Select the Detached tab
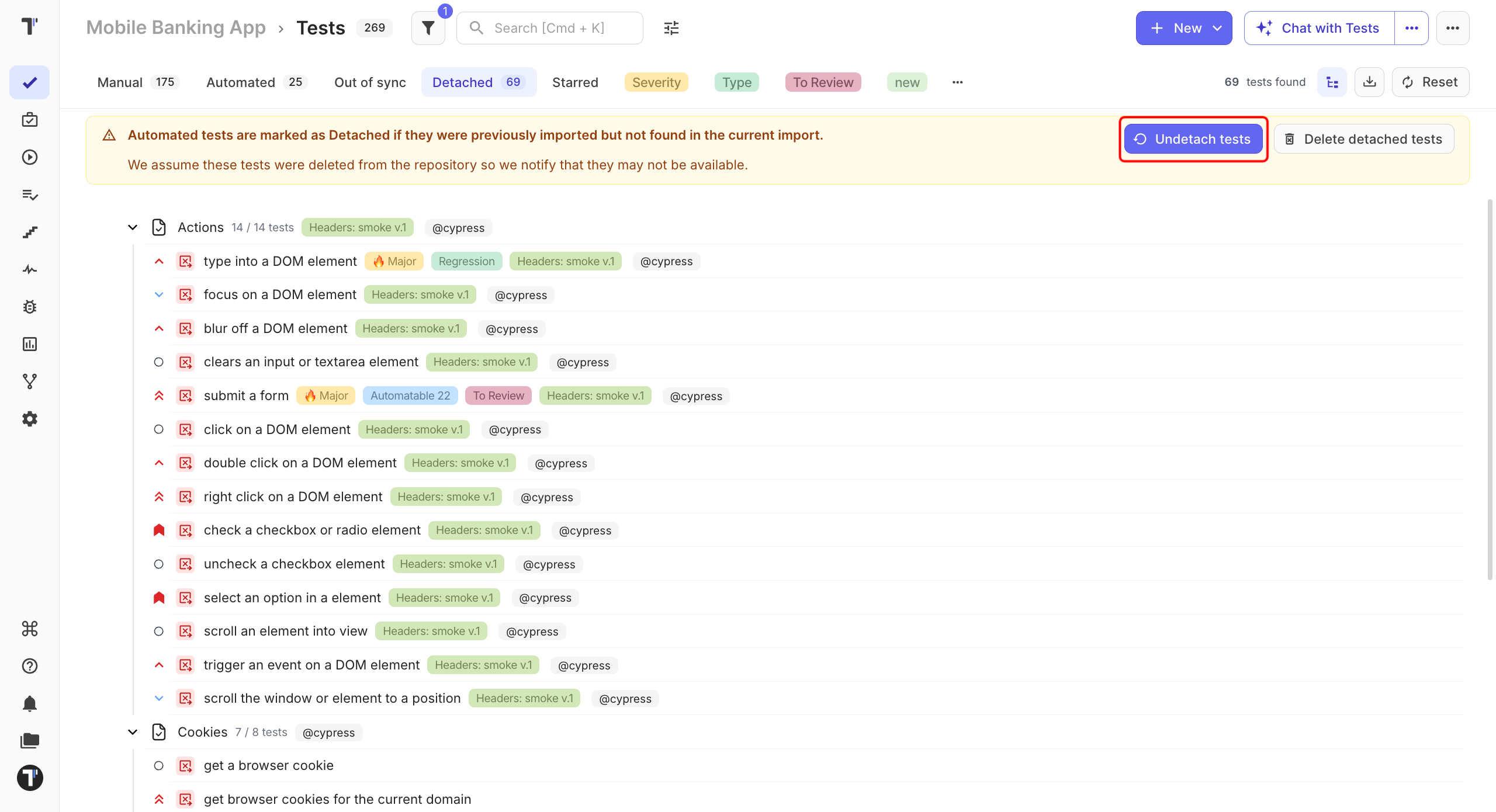The width and height of the screenshot is (1496, 812). 479,82
